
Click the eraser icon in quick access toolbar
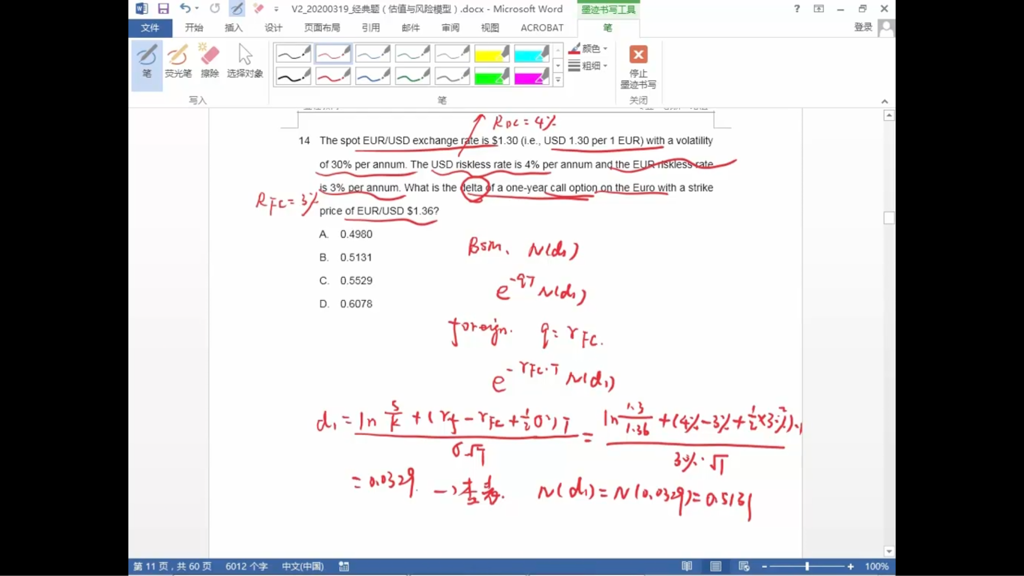coord(259,8)
